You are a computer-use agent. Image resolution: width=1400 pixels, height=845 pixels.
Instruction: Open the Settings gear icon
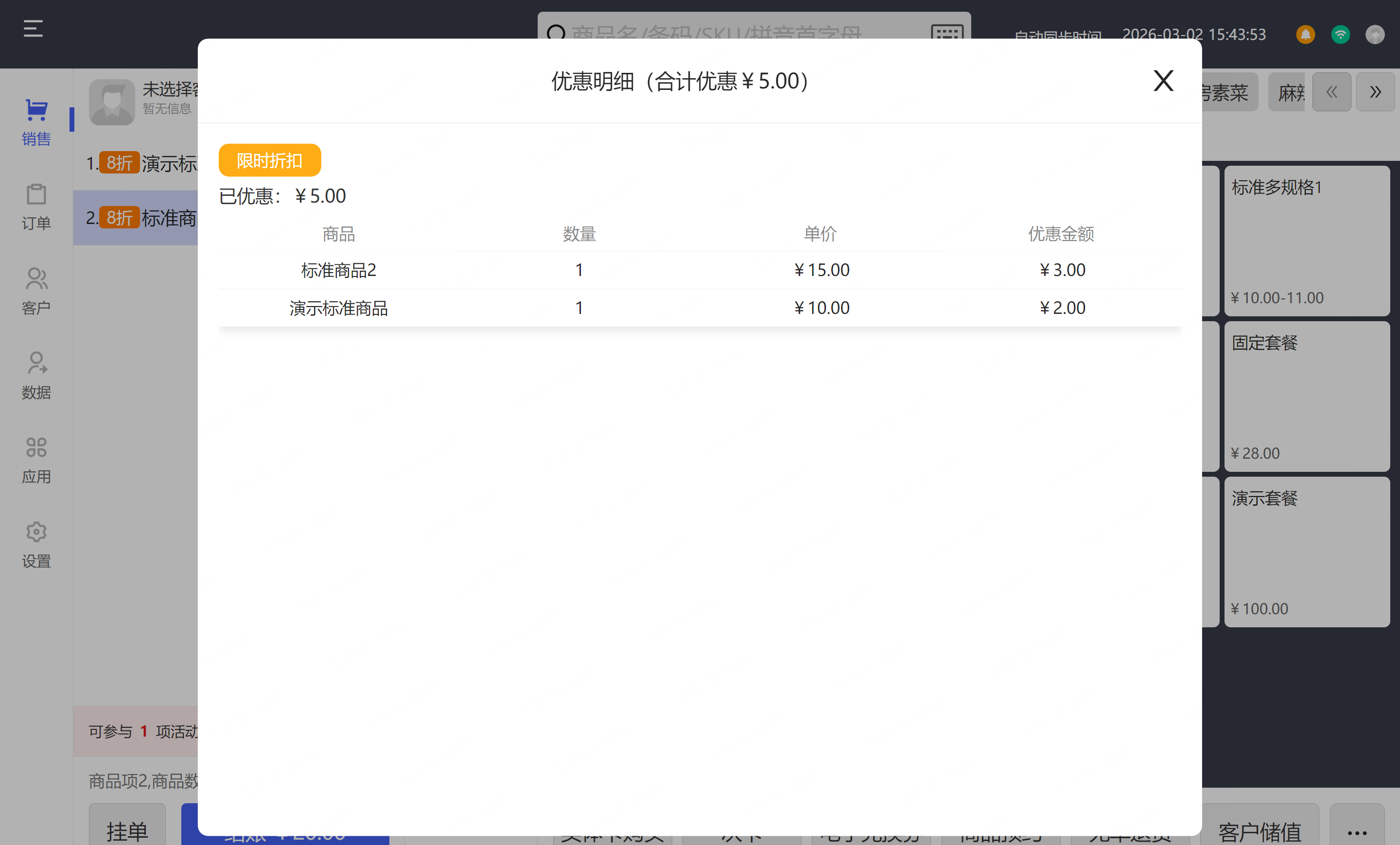tap(36, 532)
